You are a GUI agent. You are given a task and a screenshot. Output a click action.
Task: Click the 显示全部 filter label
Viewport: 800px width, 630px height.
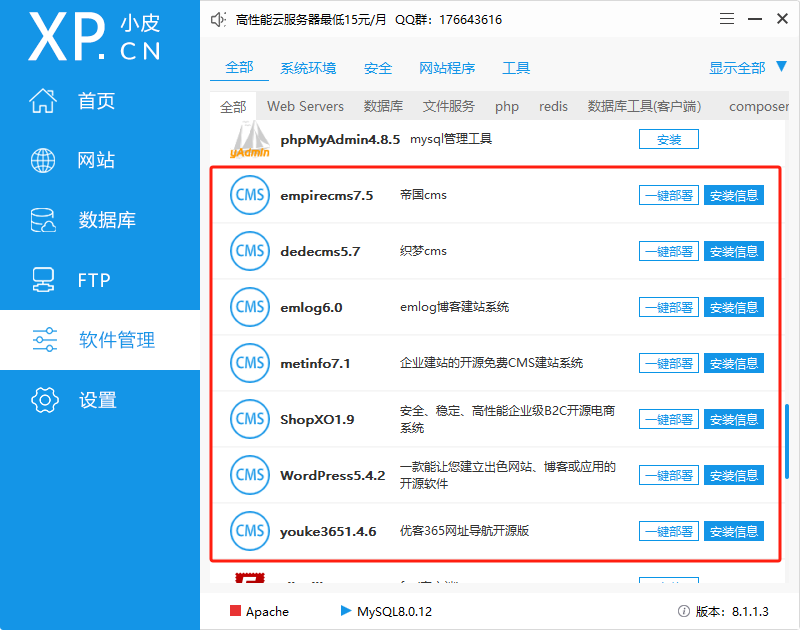[737, 68]
